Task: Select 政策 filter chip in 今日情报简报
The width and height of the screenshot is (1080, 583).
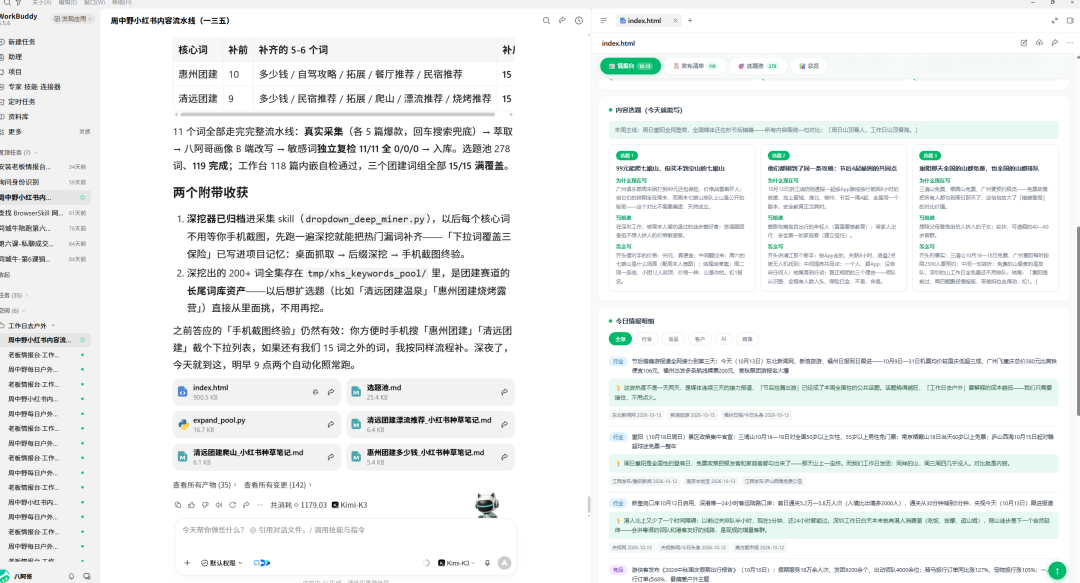Action: pyautogui.click(x=747, y=339)
